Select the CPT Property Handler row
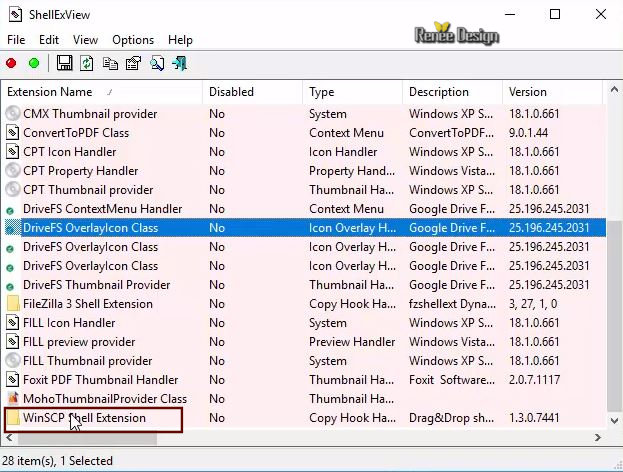This screenshot has height=472, width=623. [305, 171]
